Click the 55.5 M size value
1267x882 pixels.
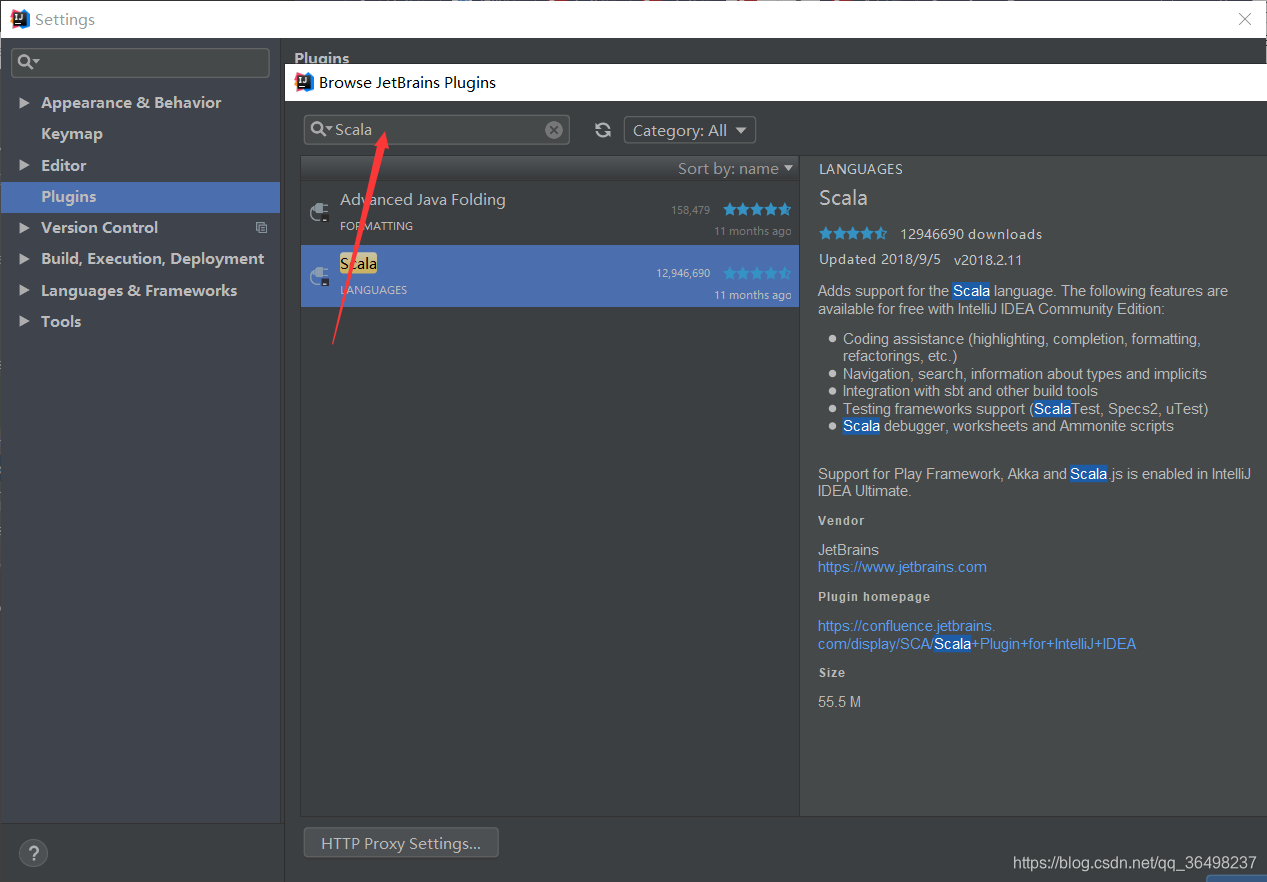point(839,702)
